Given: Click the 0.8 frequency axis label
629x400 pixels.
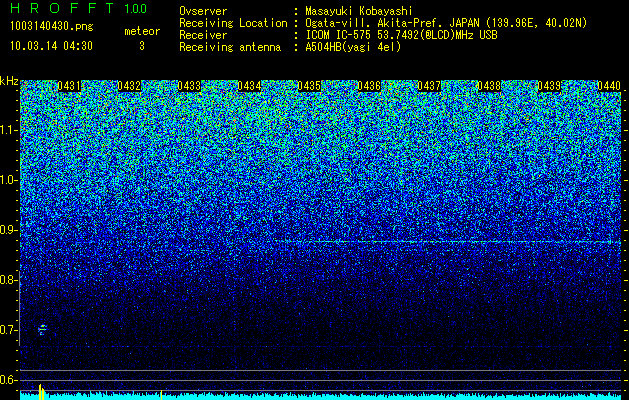Looking at the screenshot, I should pos(8,280).
